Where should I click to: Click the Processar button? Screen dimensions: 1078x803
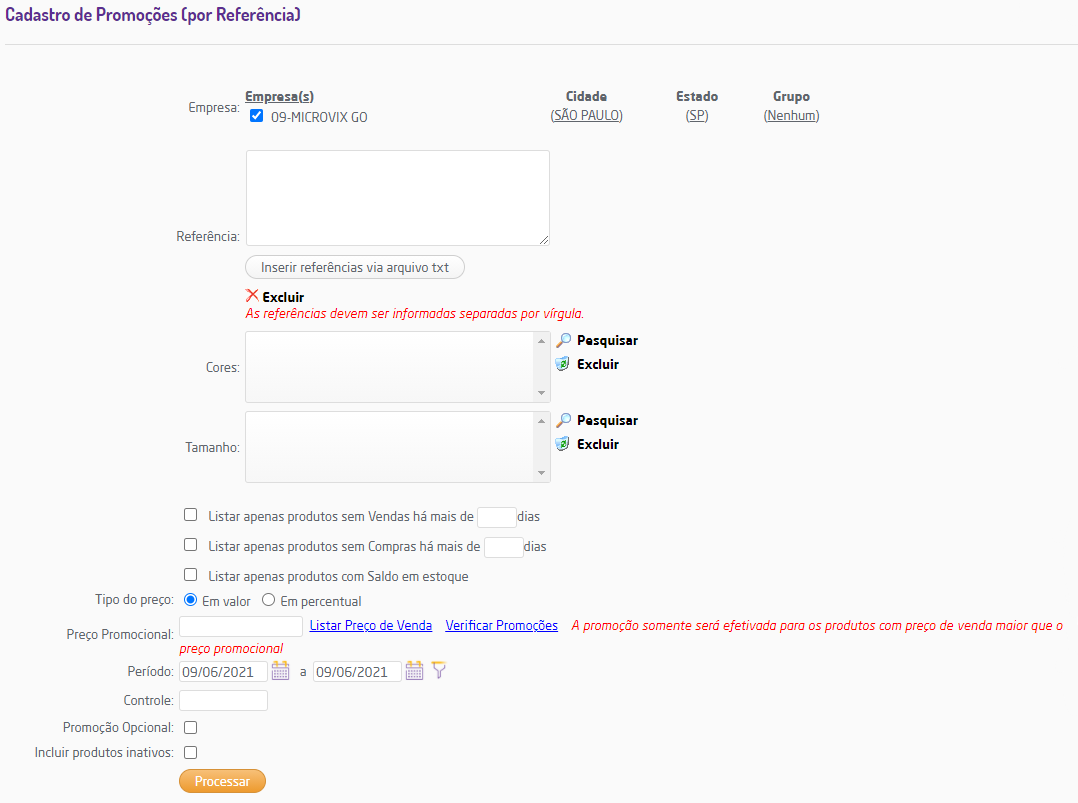(222, 781)
